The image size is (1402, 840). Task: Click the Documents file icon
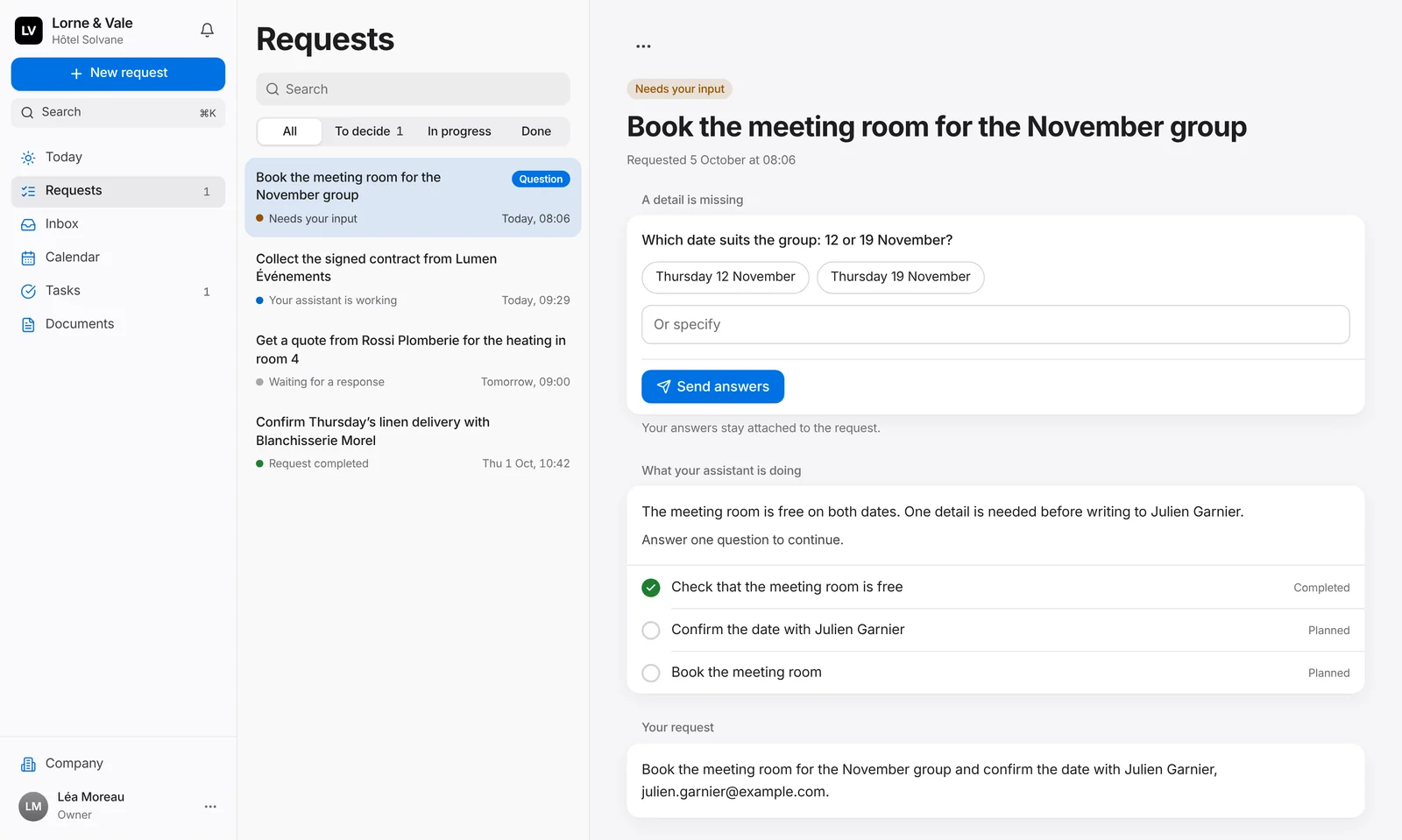[x=28, y=324]
